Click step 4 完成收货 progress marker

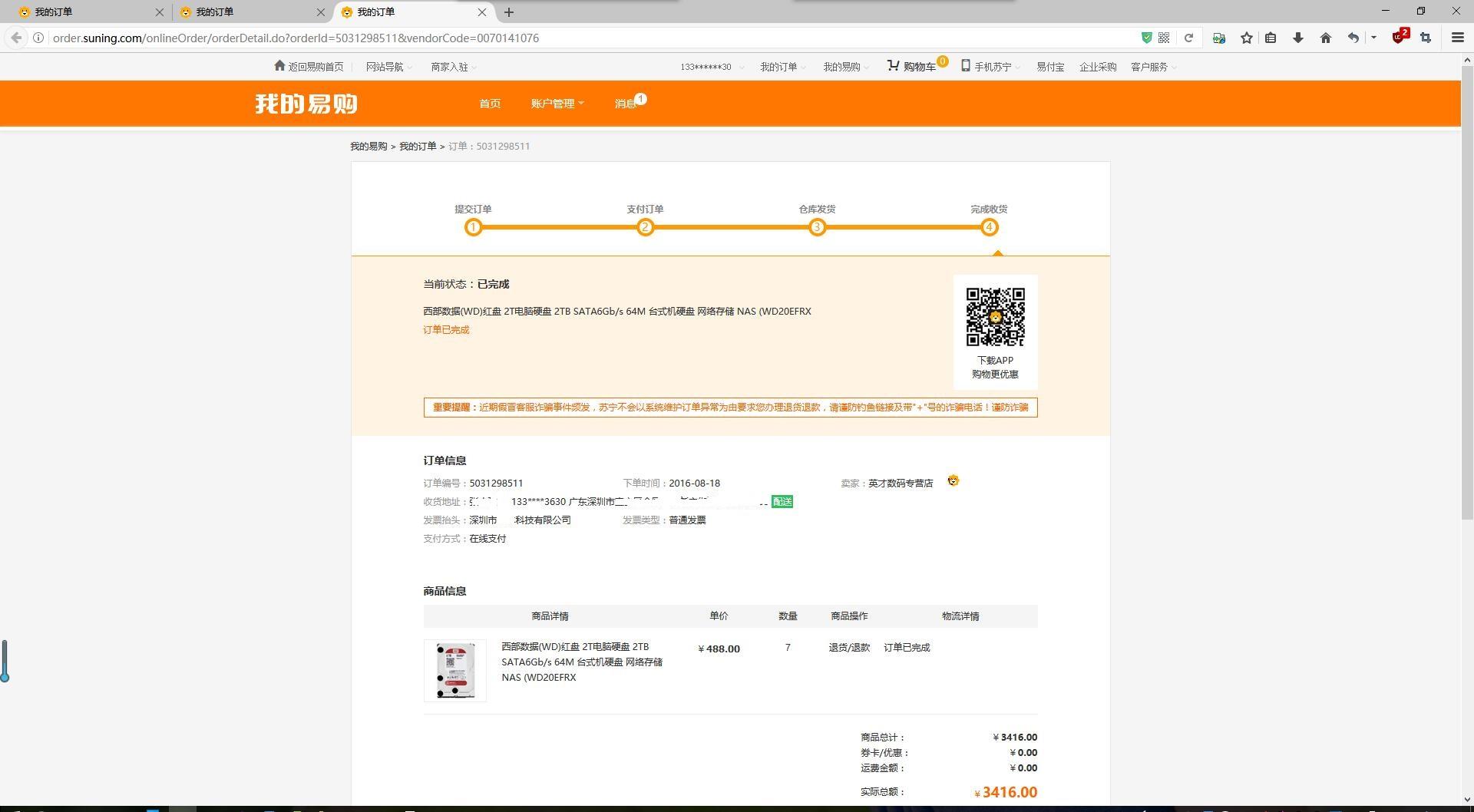[x=989, y=227]
